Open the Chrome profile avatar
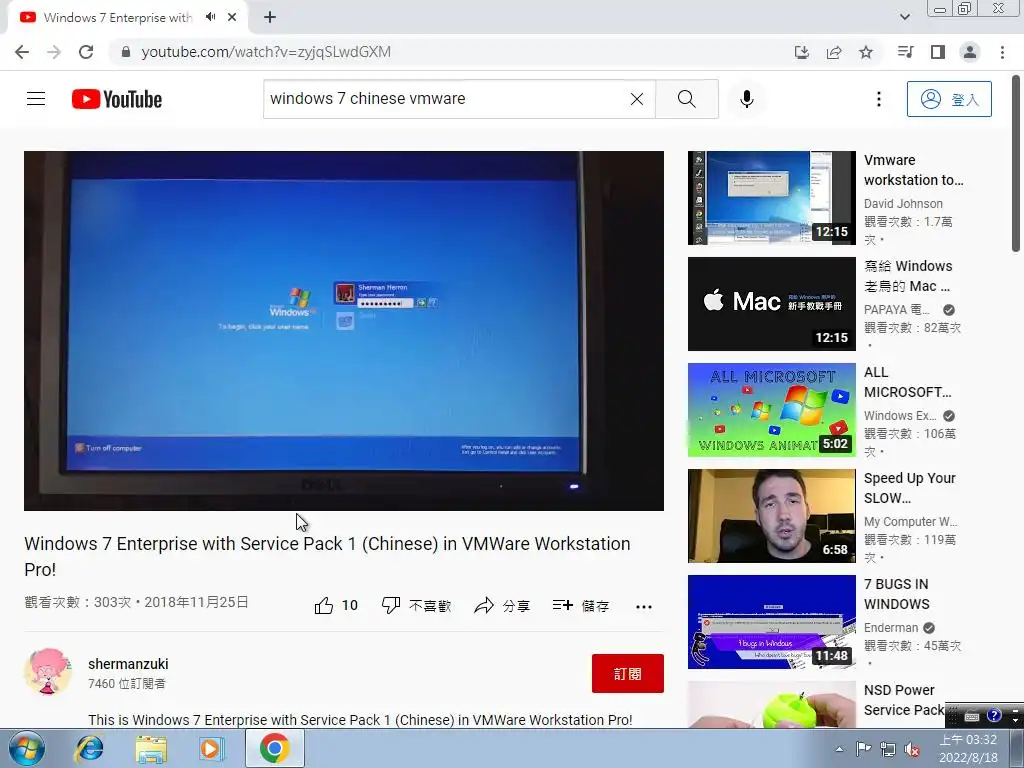The width and height of the screenshot is (1024, 768). 970,52
